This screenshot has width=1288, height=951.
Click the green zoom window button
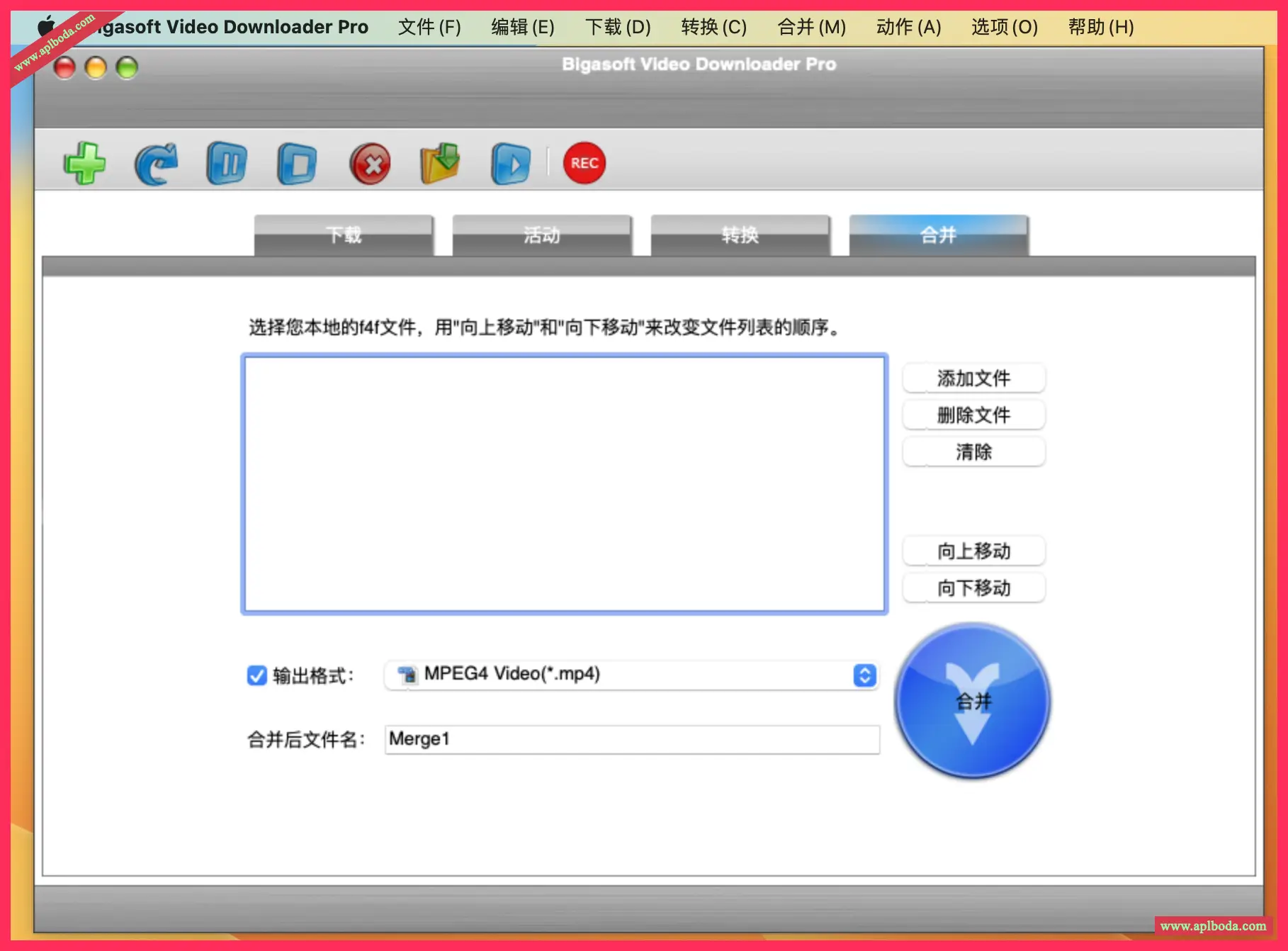point(127,68)
